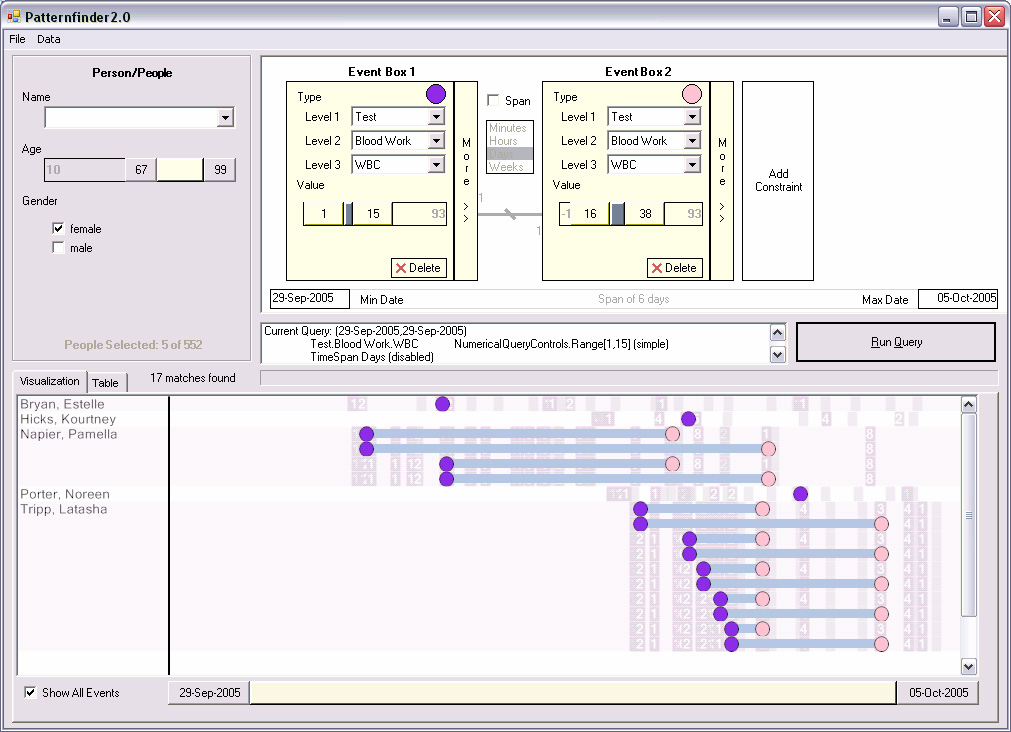This screenshot has width=1011, height=732.
Task: Click the Name combo box text field
Action: point(132,117)
